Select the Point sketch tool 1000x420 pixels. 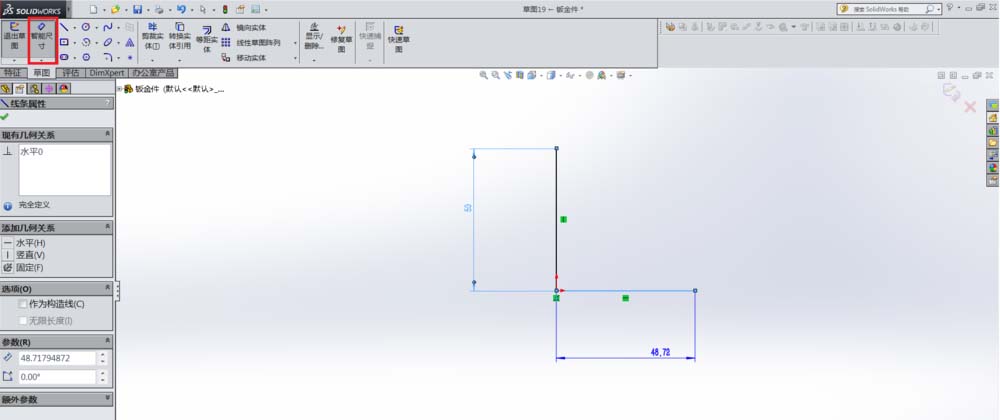[129, 57]
